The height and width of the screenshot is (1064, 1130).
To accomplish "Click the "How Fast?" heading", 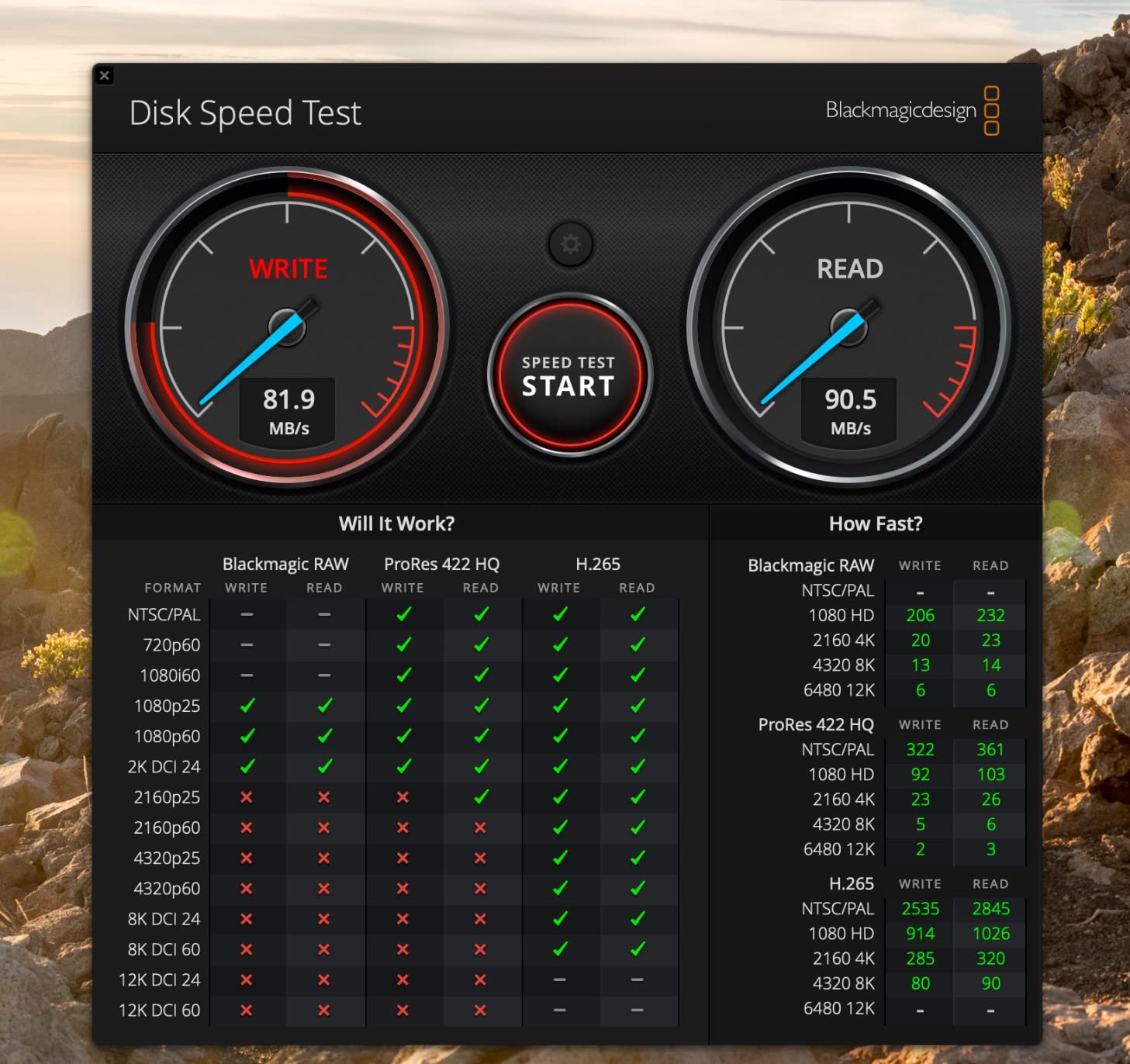I will pos(876,523).
